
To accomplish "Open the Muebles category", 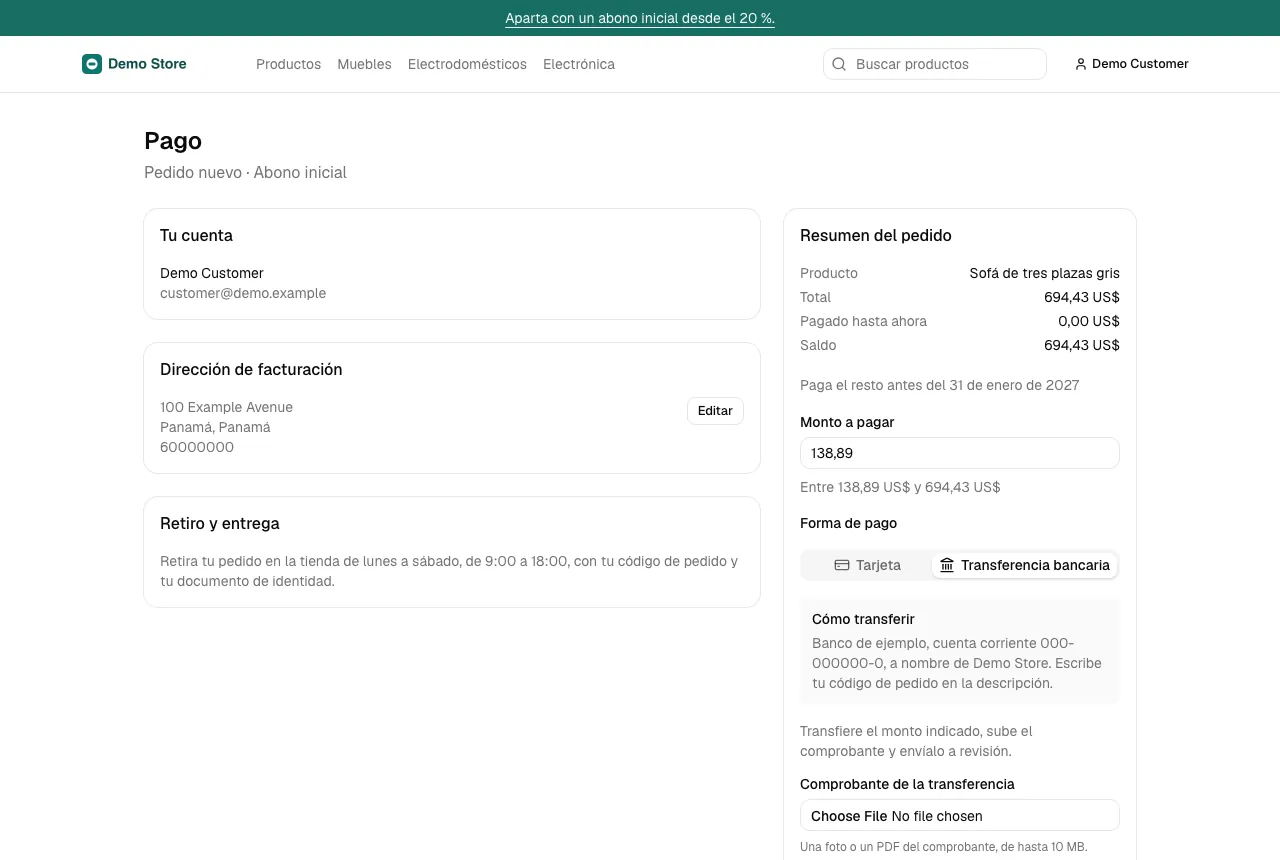I will 364,64.
